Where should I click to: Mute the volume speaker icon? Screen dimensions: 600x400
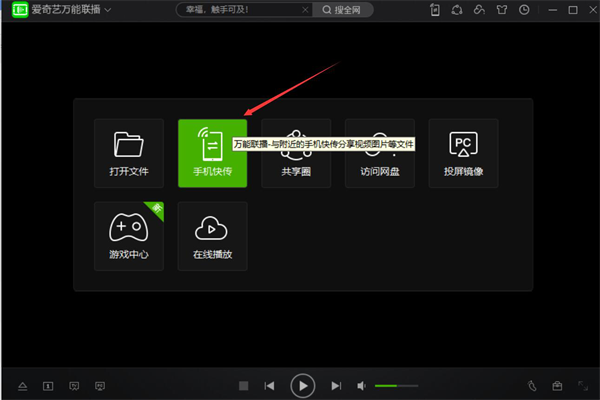(361, 386)
